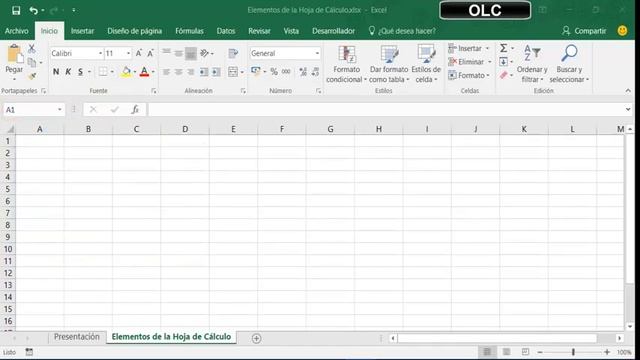This screenshot has width=640, height=360.
Task: Toggle italic (K) formatting
Action: point(68,72)
